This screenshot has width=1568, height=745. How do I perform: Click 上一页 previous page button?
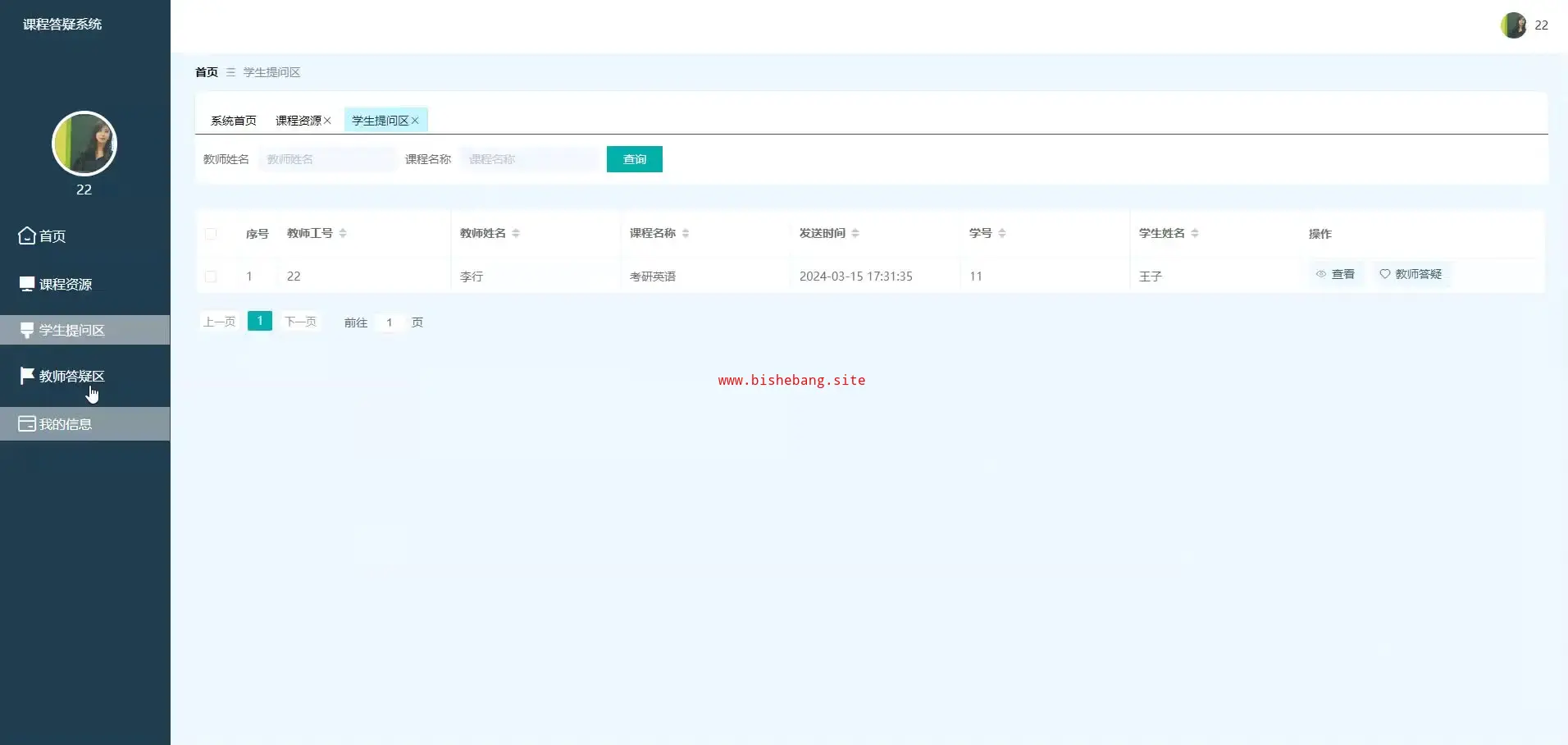[220, 322]
